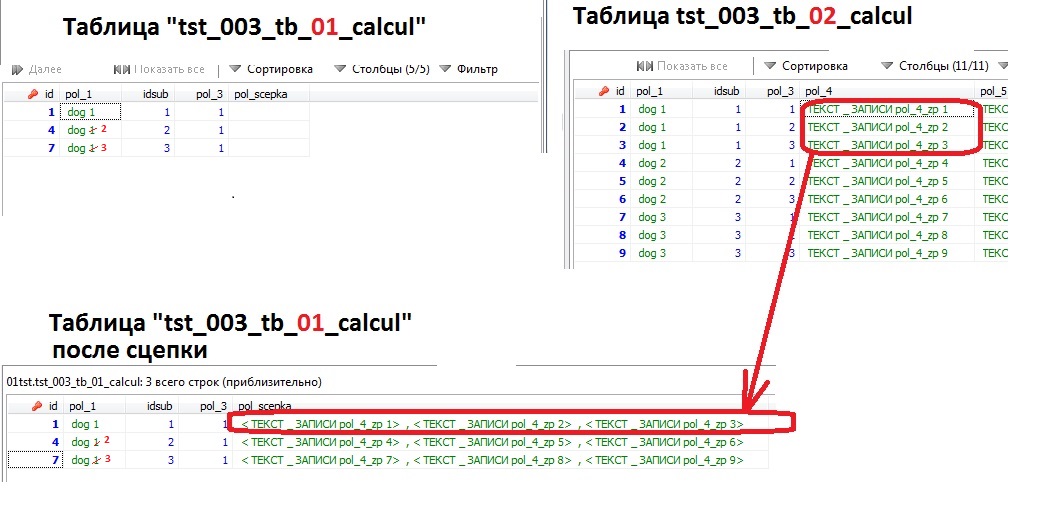1038x512 pixels.
Task: Open 'Сортировка' dropdown in right table toolbar
Action: (770, 66)
